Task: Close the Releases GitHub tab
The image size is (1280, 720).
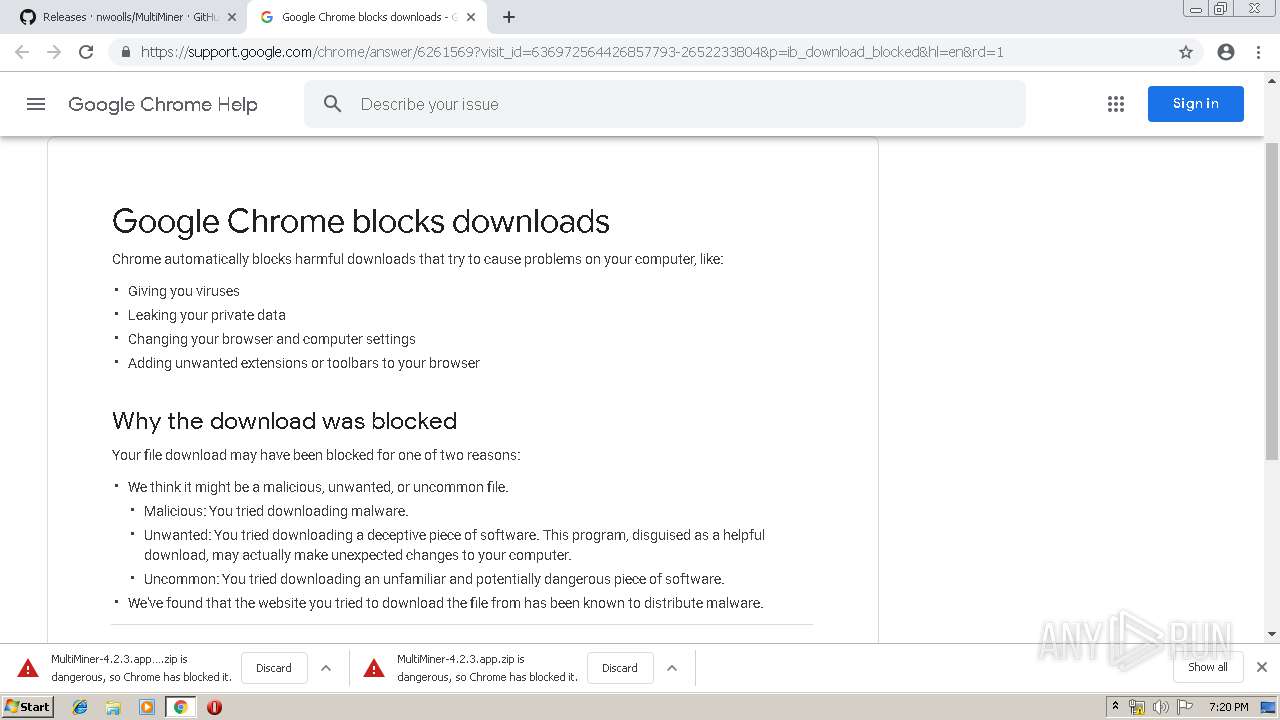Action: (x=232, y=17)
